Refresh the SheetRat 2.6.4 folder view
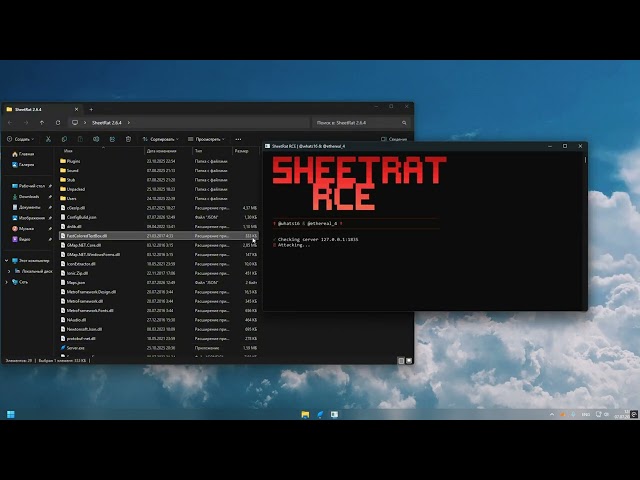 coord(58,123)
